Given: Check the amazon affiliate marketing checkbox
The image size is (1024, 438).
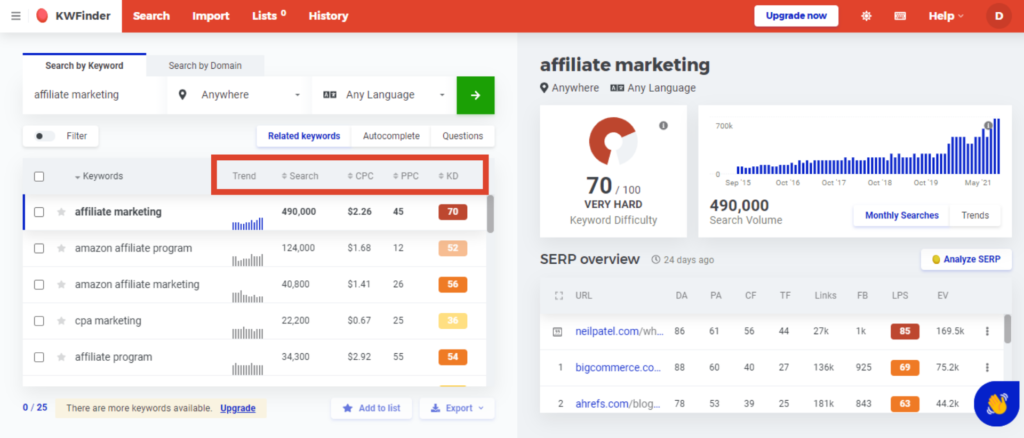Looking at the screenshot, I should [x=39, y=285].
